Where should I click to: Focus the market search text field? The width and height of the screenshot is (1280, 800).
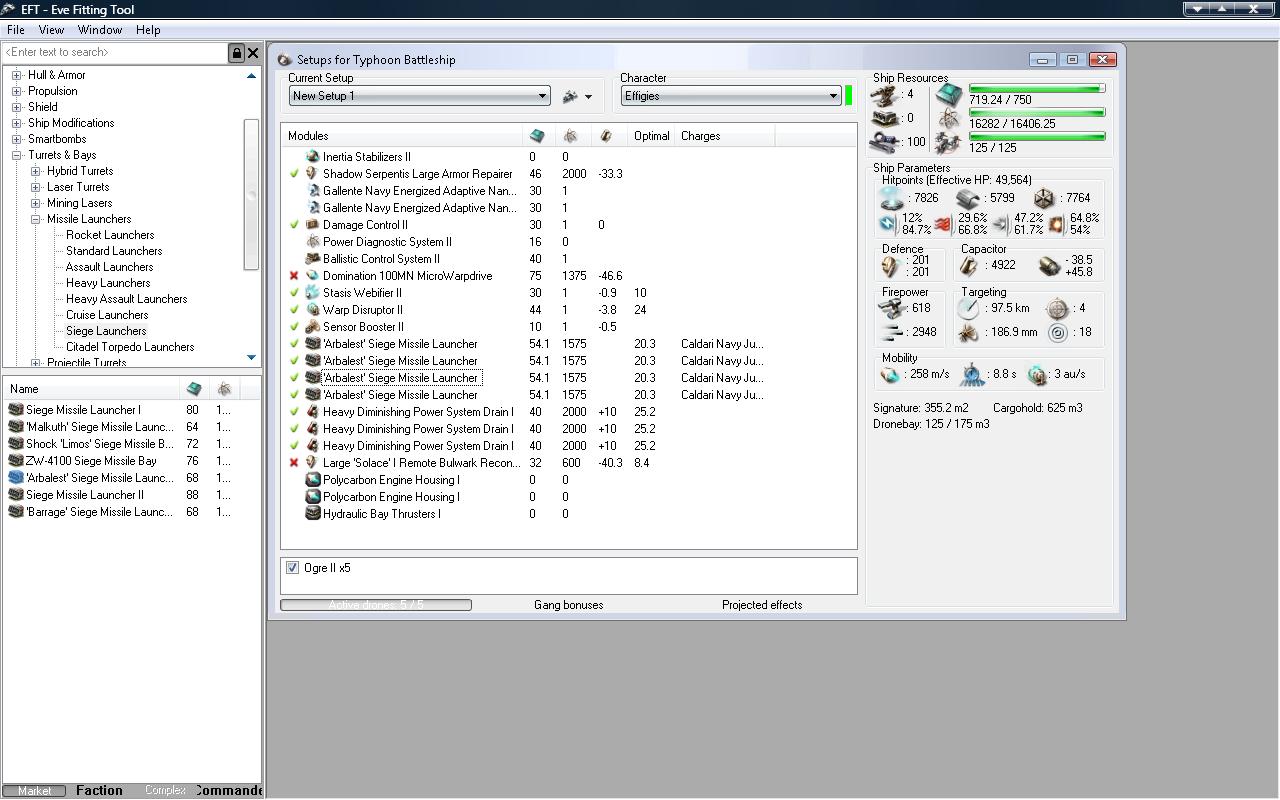[x=116, y=52]
